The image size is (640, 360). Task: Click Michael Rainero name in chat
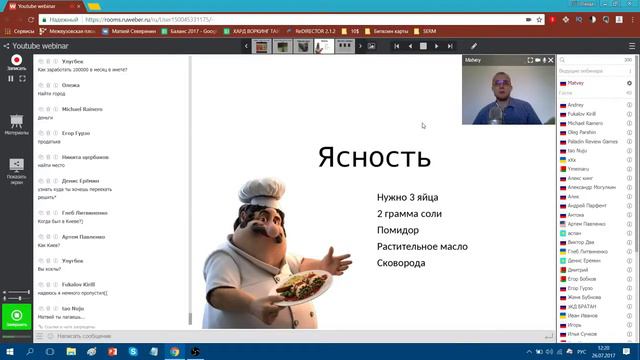point(82,109)
